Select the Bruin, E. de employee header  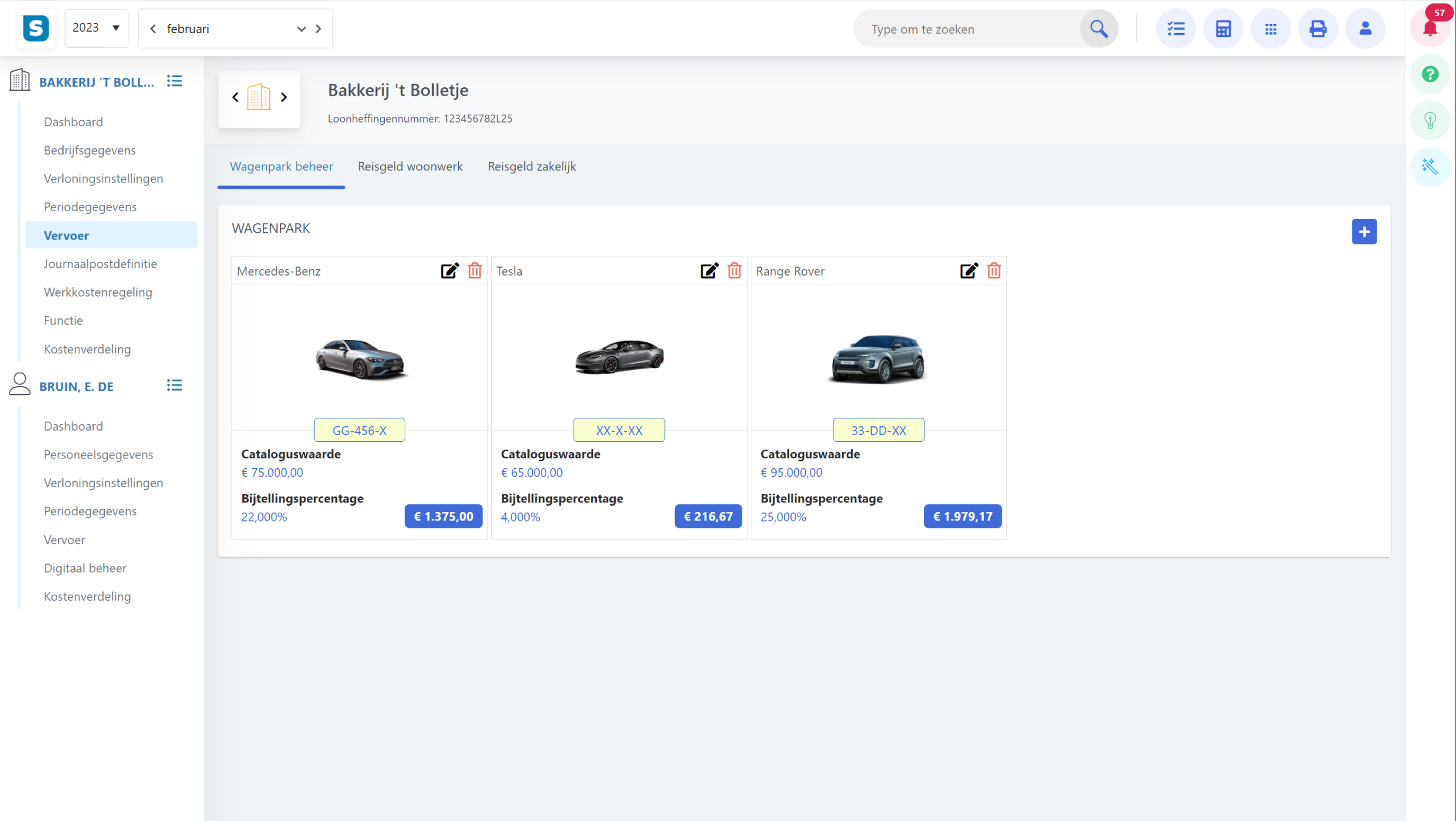[x=76, y=387]
